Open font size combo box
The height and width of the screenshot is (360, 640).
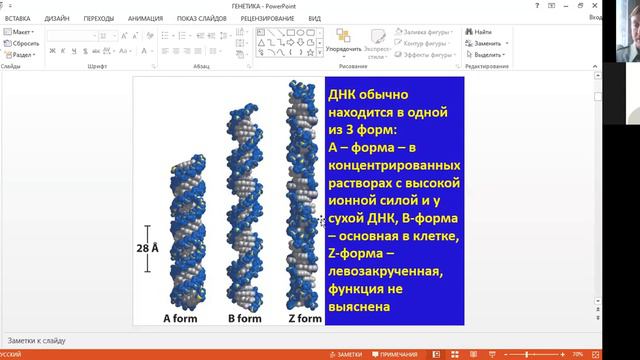click(108, 36)
